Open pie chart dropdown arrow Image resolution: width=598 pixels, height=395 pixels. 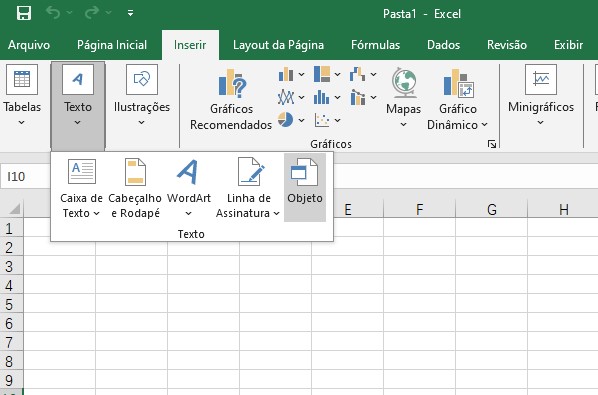[x=301, y=120]
